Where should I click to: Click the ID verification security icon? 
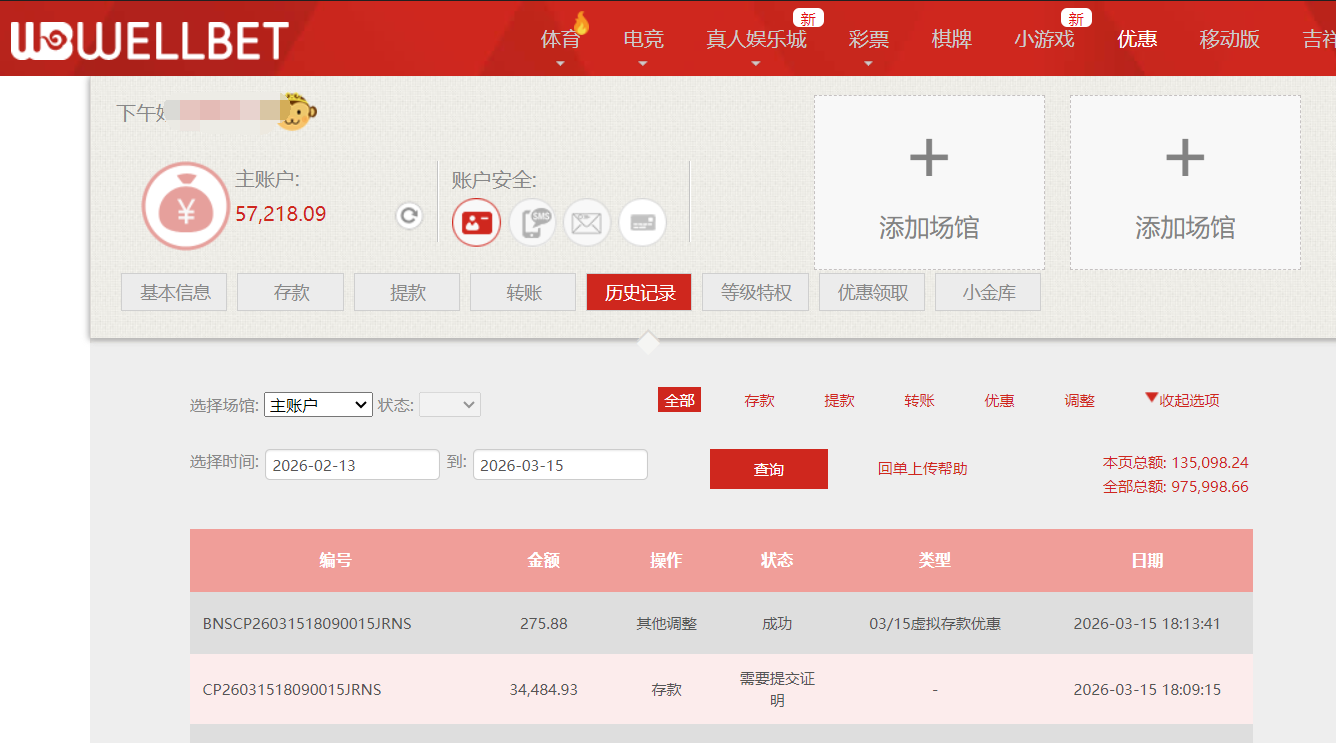[476, 222]
